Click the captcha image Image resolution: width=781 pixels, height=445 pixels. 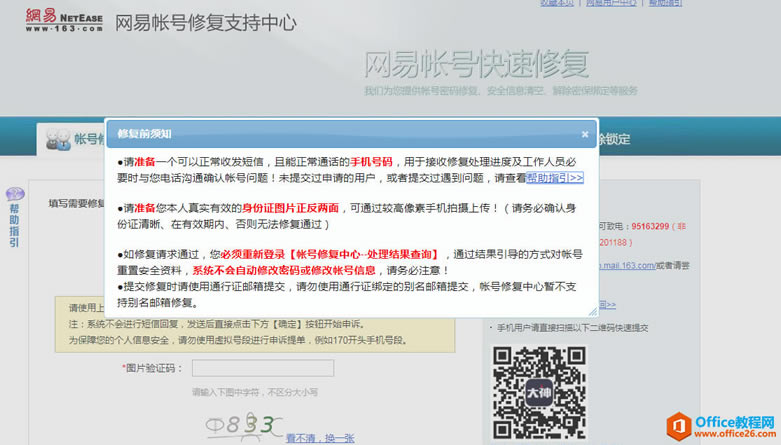pyautogui.click(x=244, y=426)
